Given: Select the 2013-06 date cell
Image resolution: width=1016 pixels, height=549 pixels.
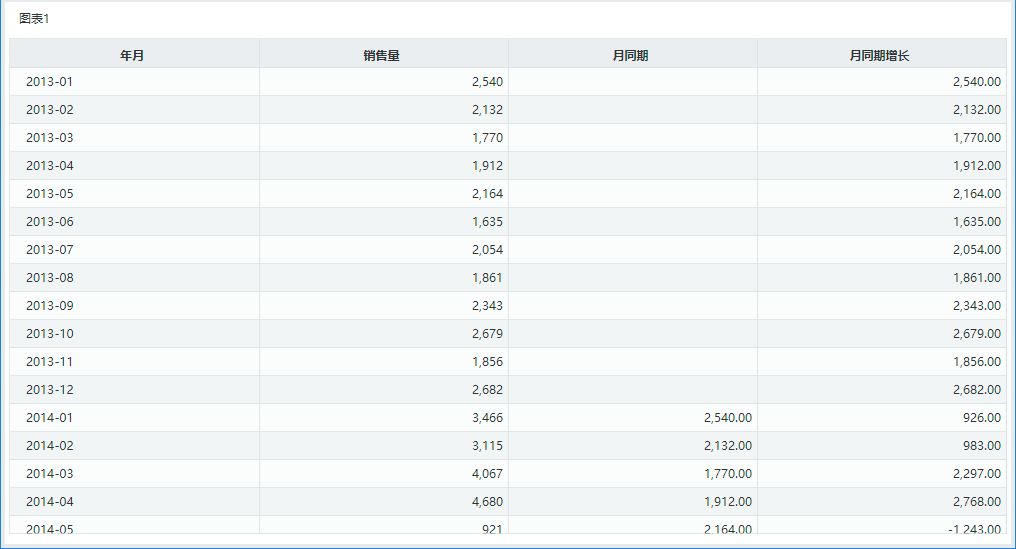Looking at the screenshot, I should tap(134, 222).
